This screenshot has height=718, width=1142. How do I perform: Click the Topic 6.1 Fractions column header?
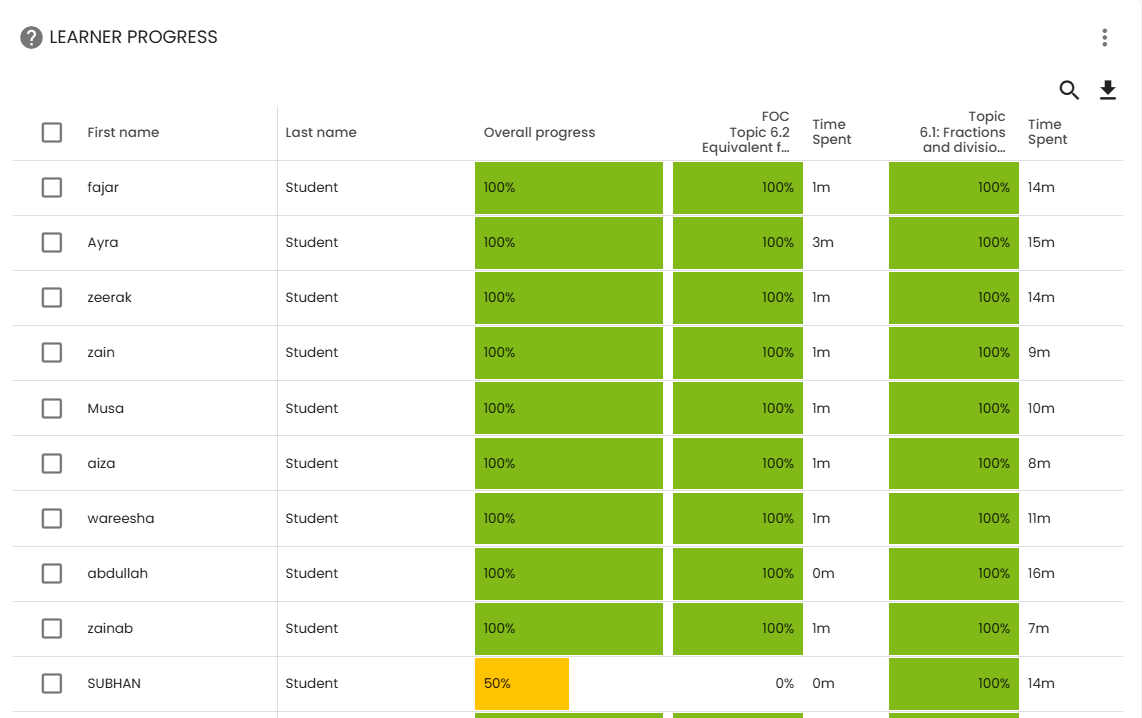(962, 132)
